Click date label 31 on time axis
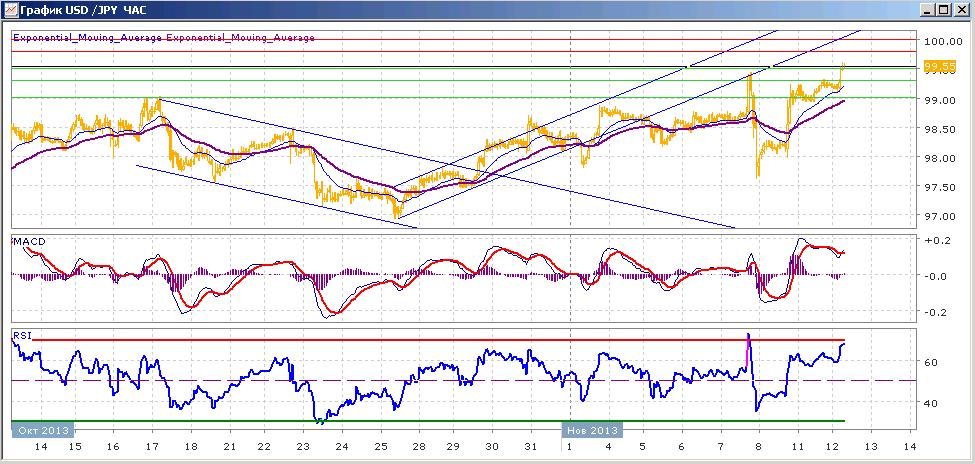975x464 pixels. coord(531,447)
